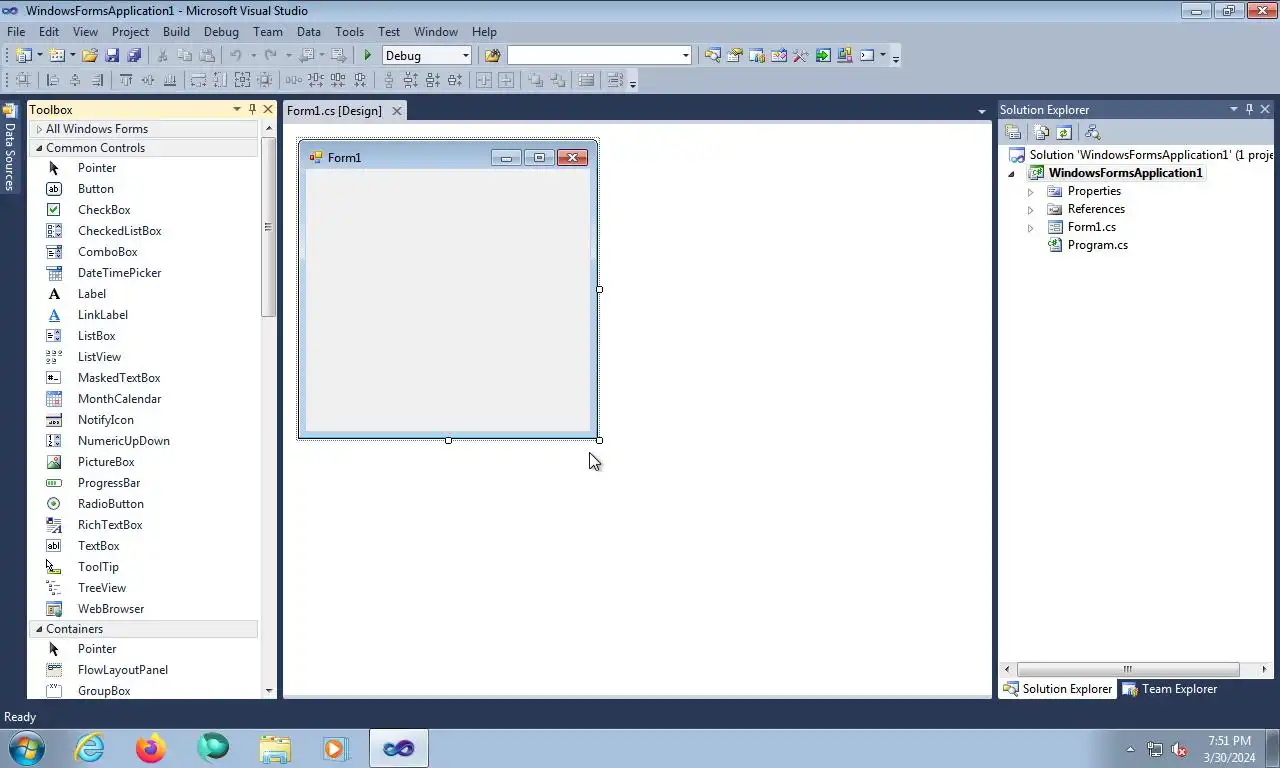Save the current file with the floppy icon
This screenshot has height=768, width=1280.
coord(112,55)
